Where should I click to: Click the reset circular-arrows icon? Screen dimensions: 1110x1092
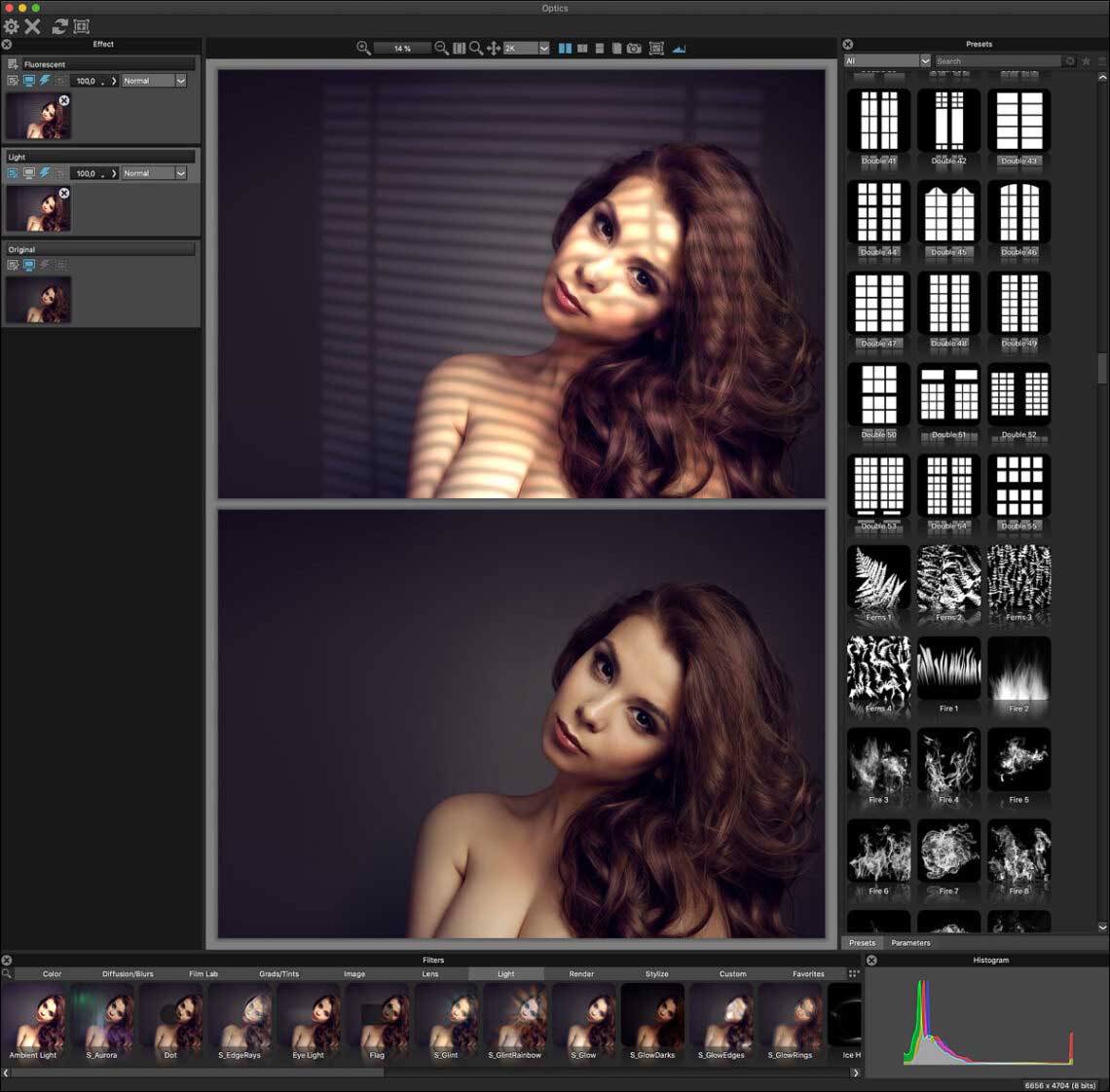point(59,26)
